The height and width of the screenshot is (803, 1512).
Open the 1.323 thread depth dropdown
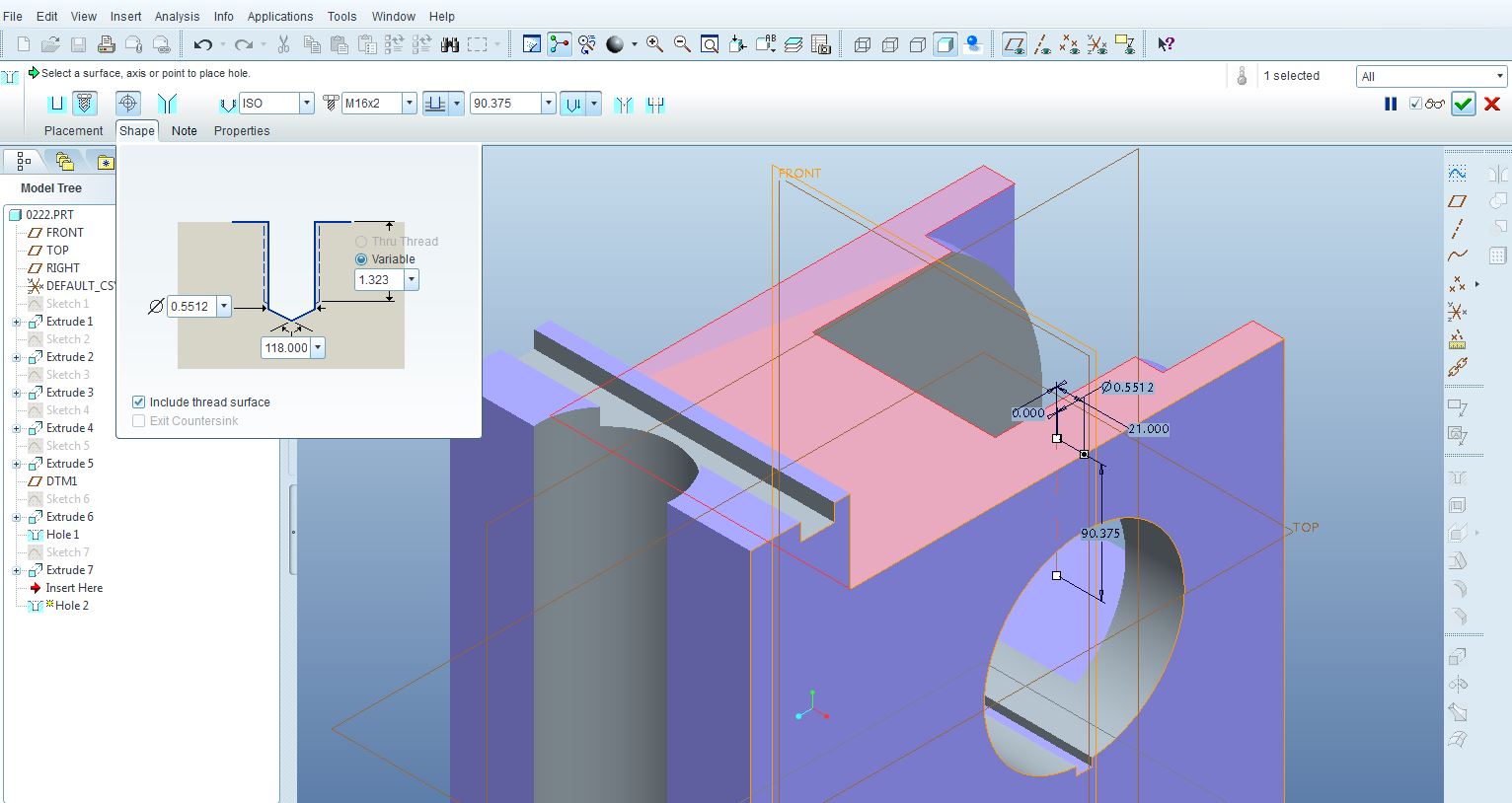tap(412, 280)
